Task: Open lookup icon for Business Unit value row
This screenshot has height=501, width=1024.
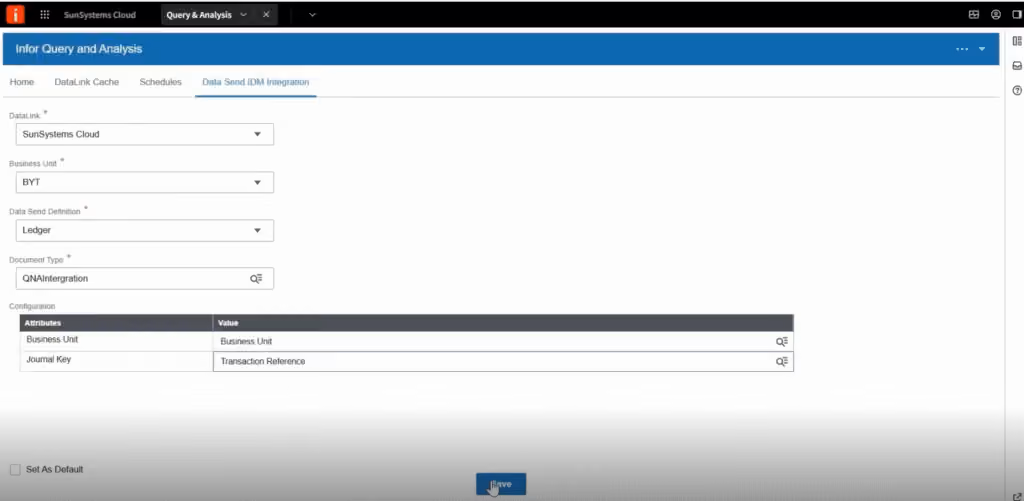Action: [782, 342]
